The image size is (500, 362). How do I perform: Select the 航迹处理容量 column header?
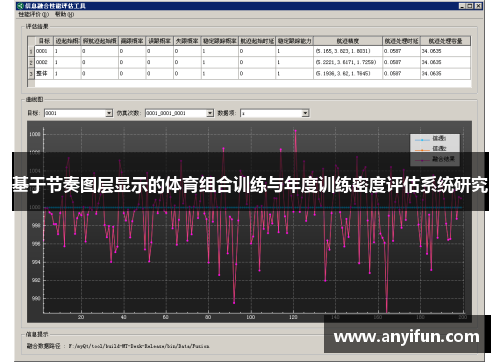[x=445, y=41]
